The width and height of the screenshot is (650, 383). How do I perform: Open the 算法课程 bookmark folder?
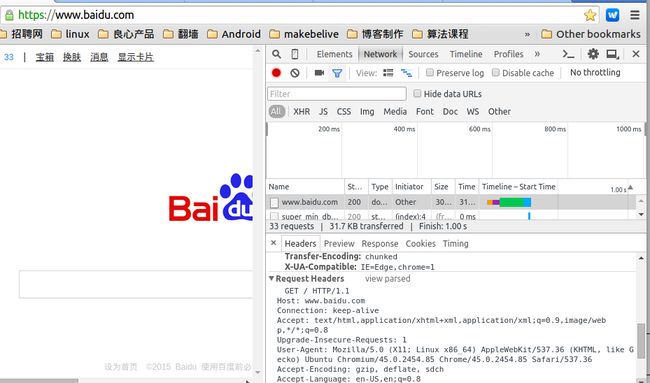(440, 34)
